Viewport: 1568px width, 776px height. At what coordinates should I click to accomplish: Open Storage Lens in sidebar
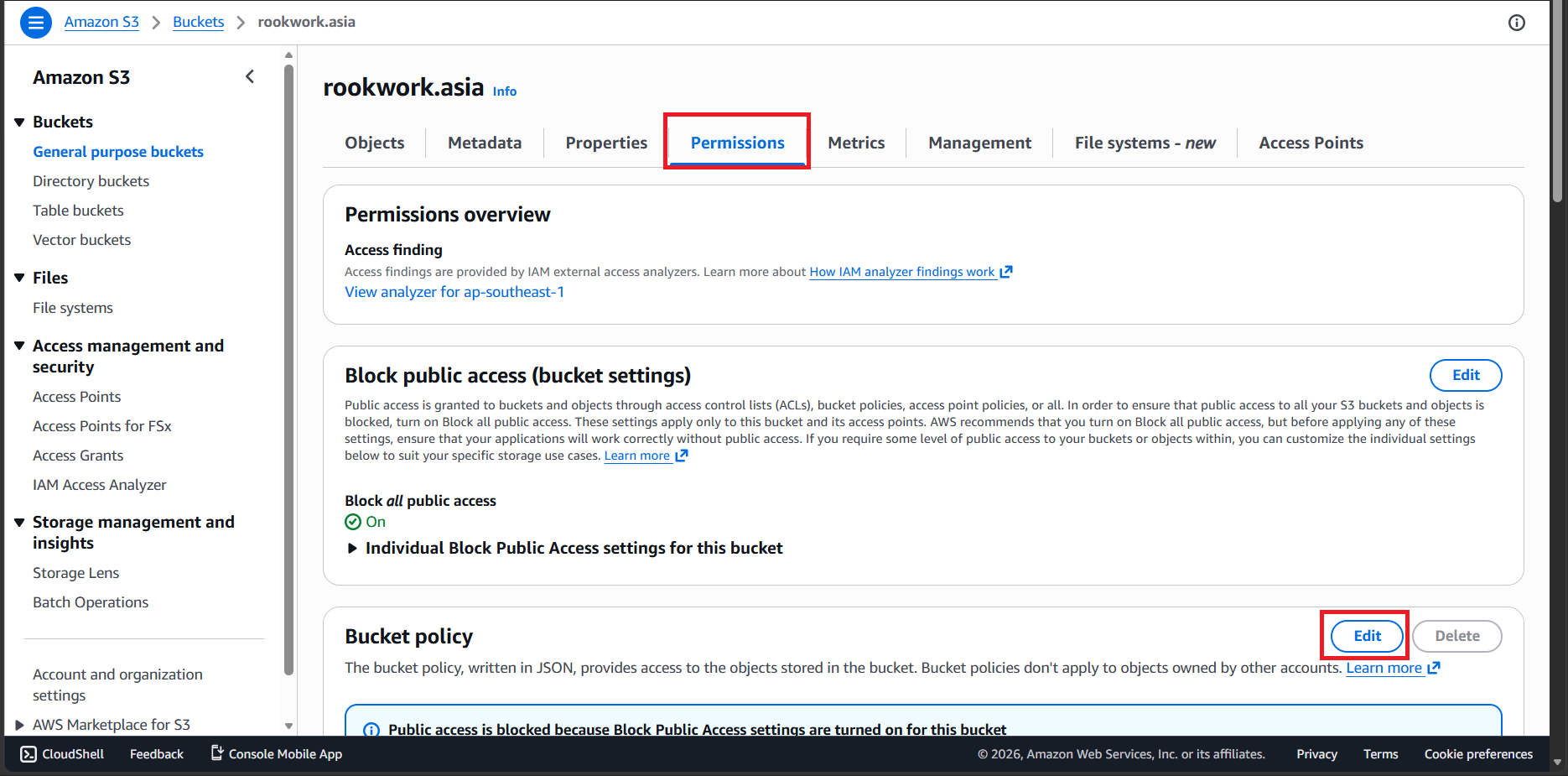pos(76,573)
